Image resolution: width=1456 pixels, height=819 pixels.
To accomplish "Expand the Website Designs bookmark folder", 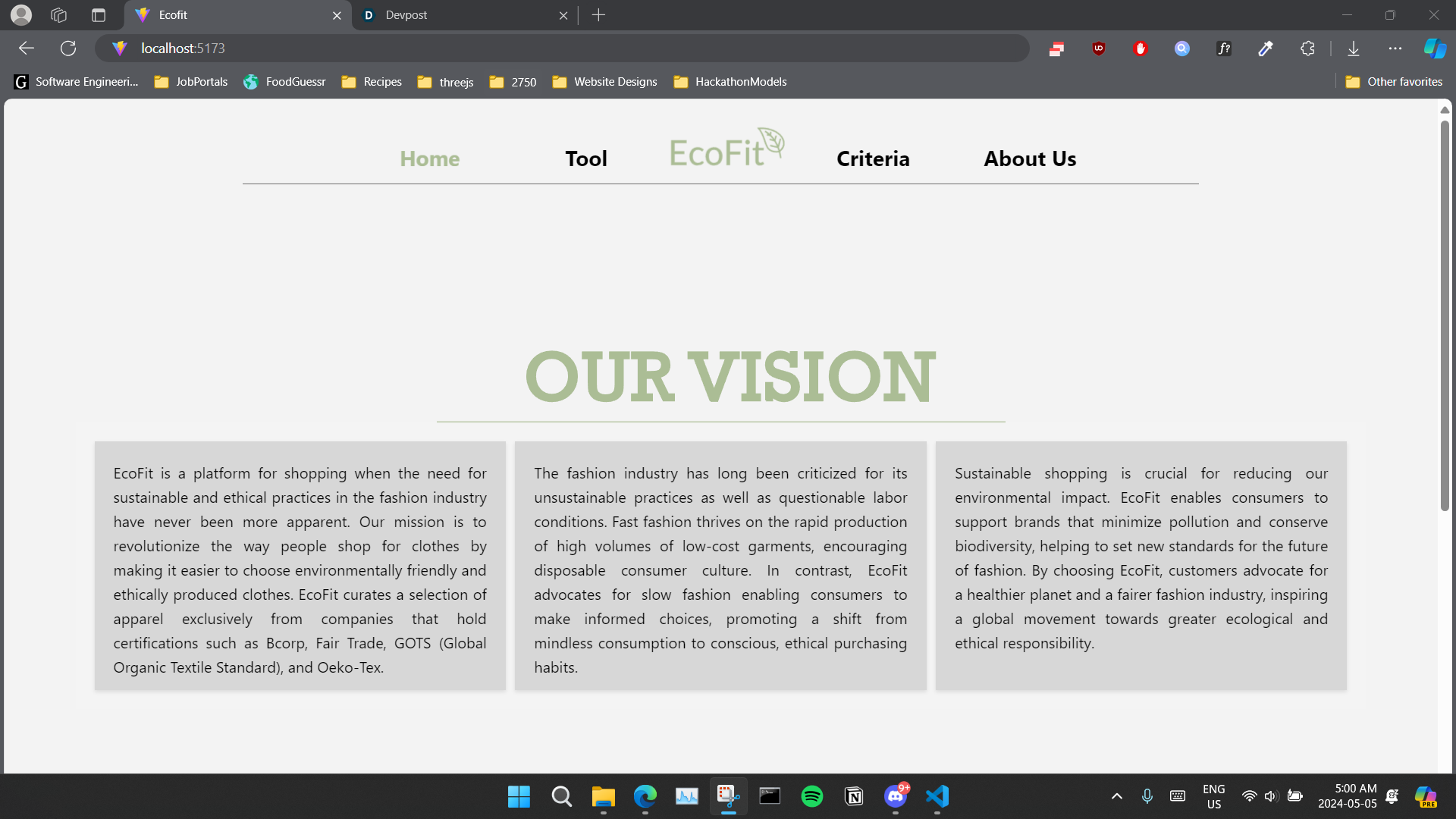I will [604, 82].
